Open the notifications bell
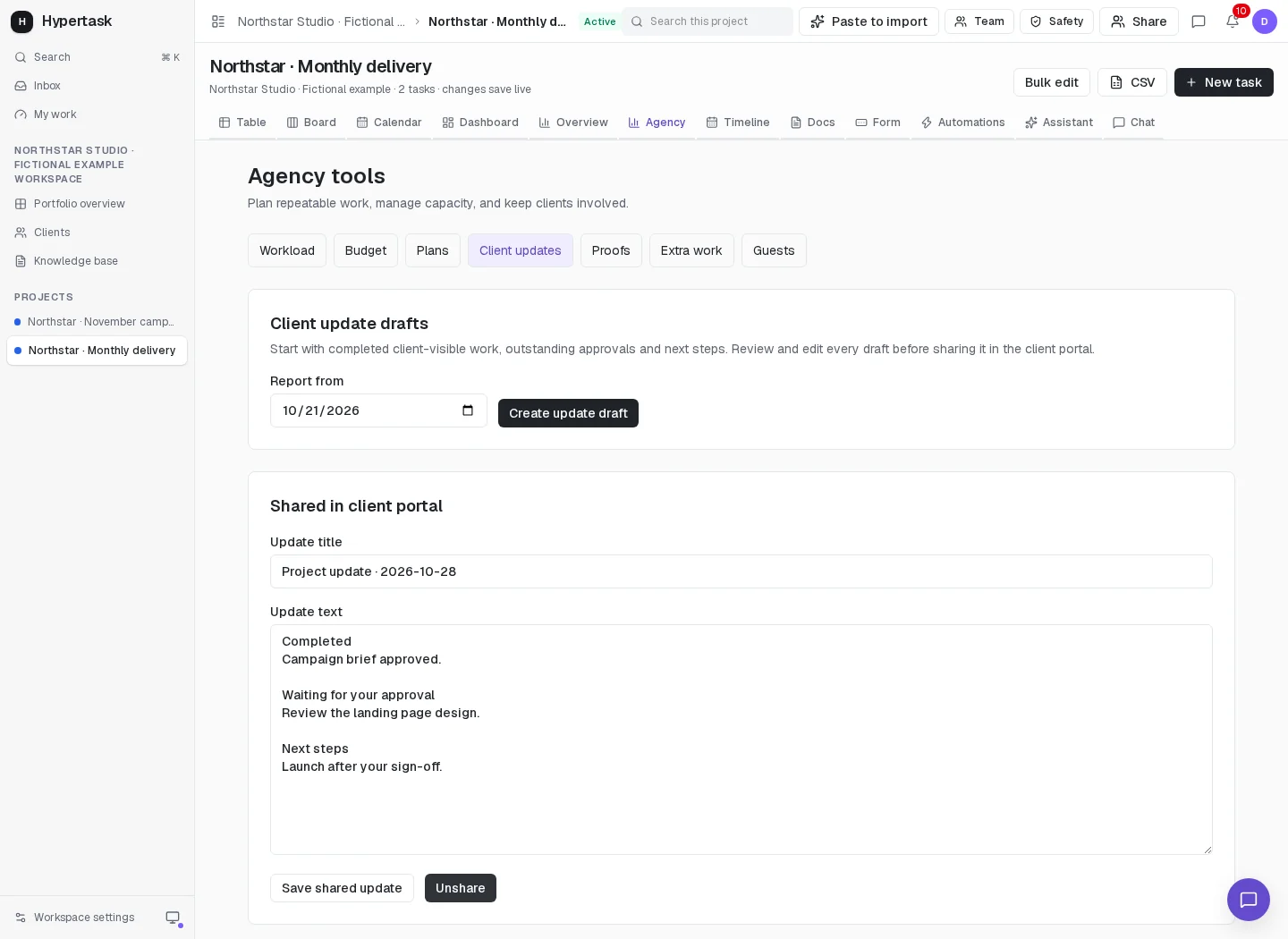 [1233, 21]
